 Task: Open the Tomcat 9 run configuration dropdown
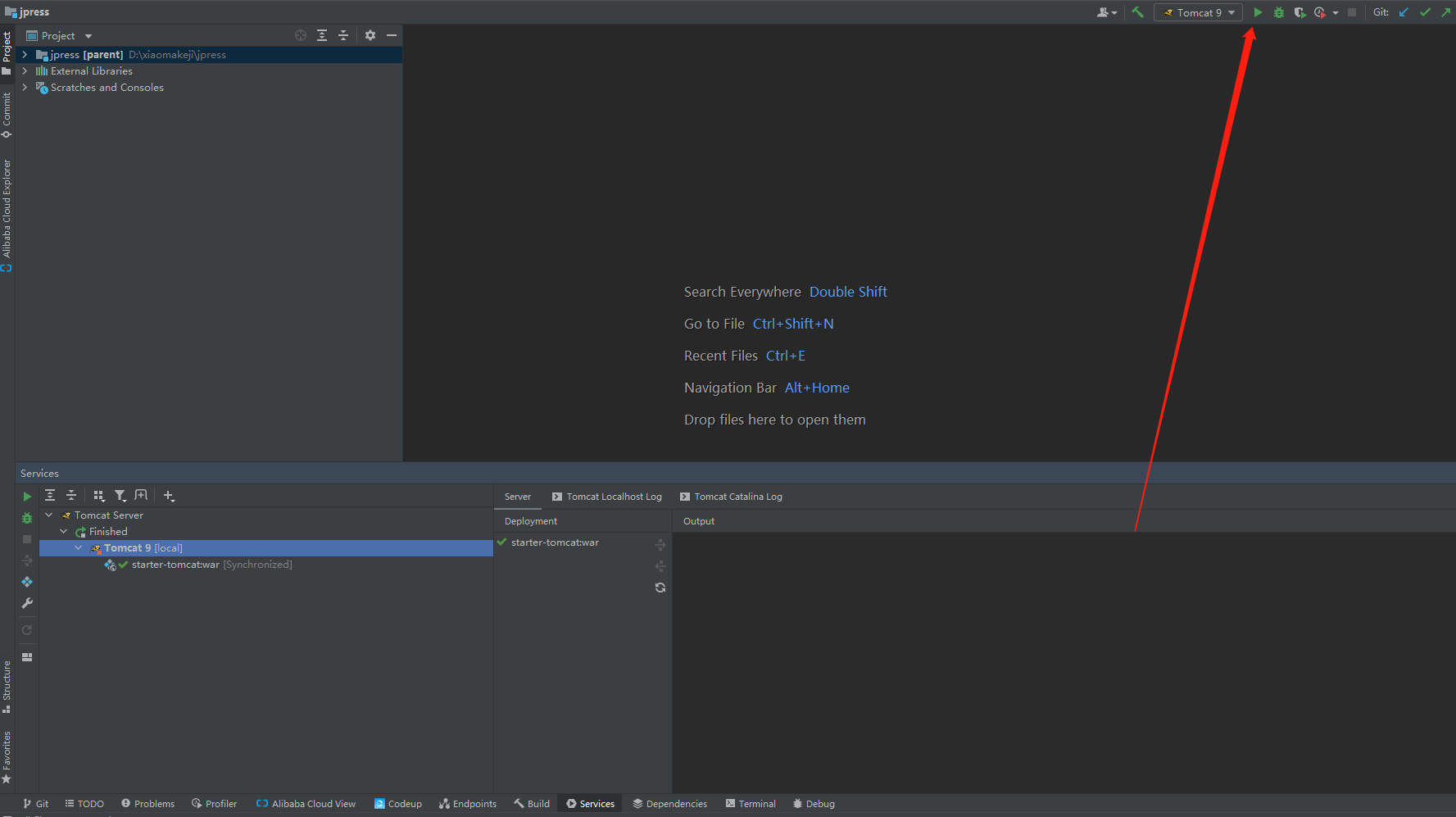[1199, 12]
